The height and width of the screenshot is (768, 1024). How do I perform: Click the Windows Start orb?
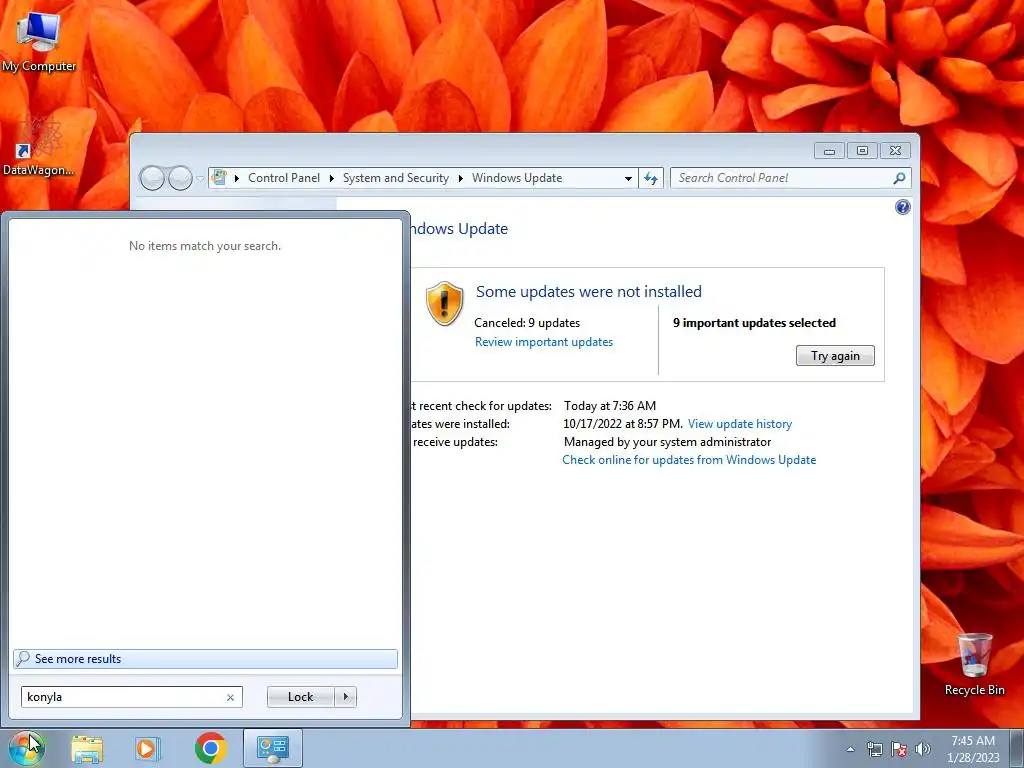pyautogui.click(x=26, y=748)
